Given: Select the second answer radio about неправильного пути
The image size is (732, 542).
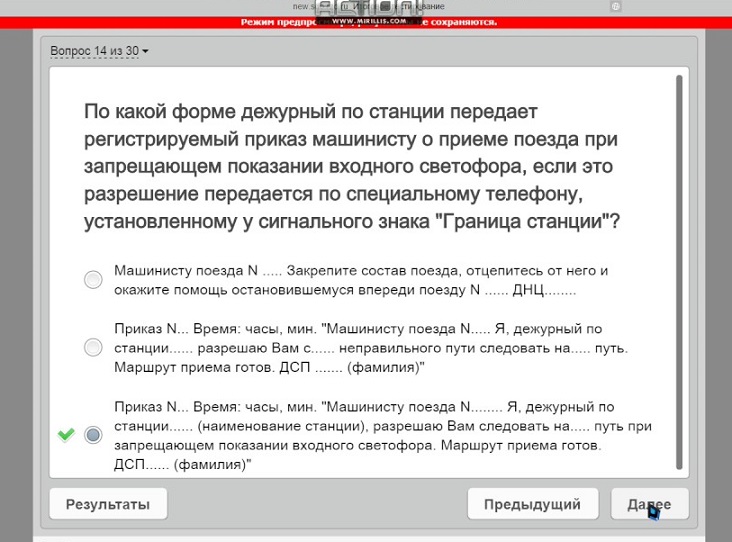Looking at the screenshot, I should coord(93,348).
